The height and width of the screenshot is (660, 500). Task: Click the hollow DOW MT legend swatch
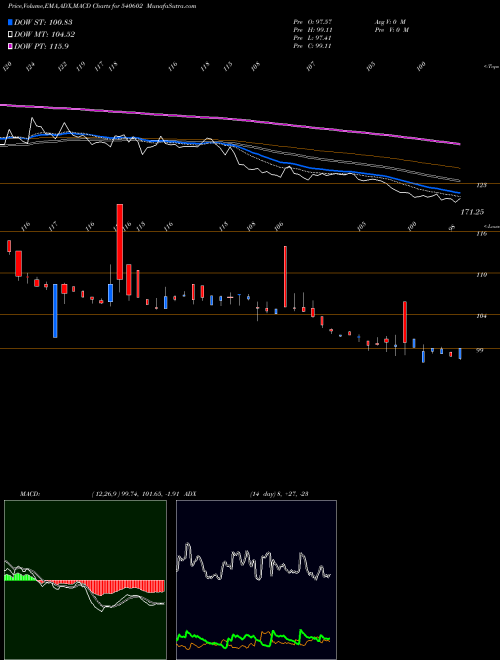click(10, 35)
